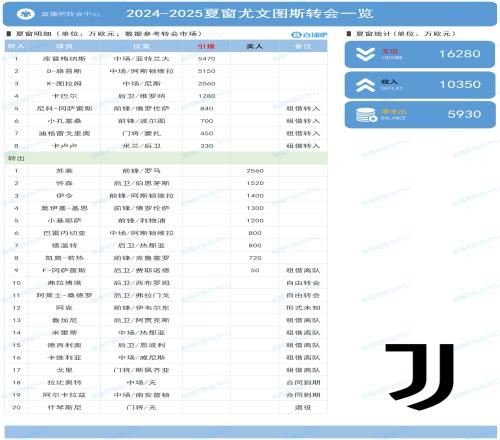Select outgoing player 拉比奥特
This screenshot has width=500, height=440.
point(64,383)
